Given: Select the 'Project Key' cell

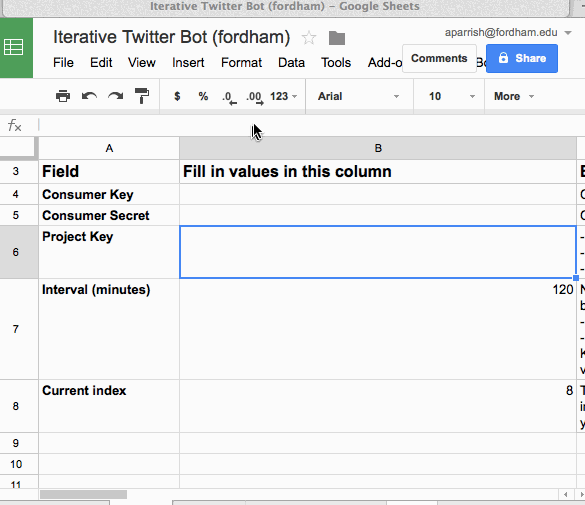Looking at the screenshot, I should click(109, 252).
